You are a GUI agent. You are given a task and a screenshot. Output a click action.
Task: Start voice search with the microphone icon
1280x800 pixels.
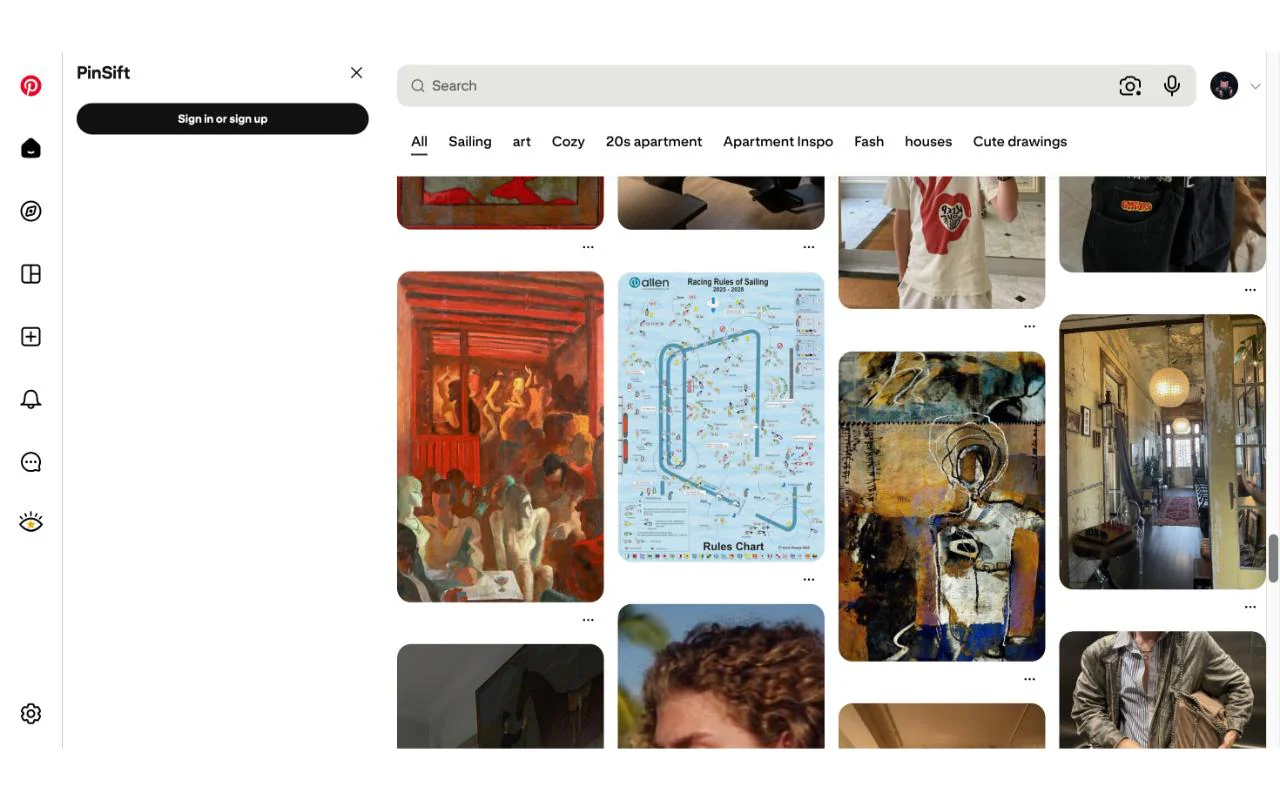[x=1172, y=86]
